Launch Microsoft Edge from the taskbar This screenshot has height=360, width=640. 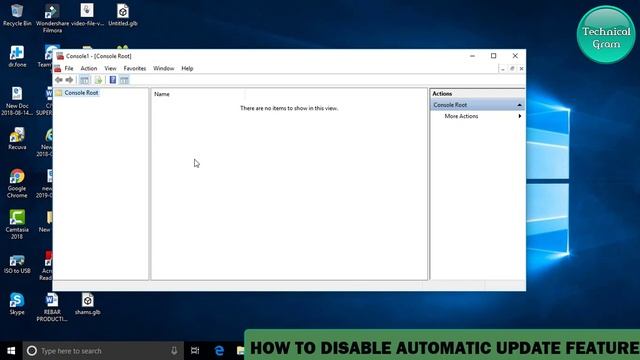tap(219, 351)
